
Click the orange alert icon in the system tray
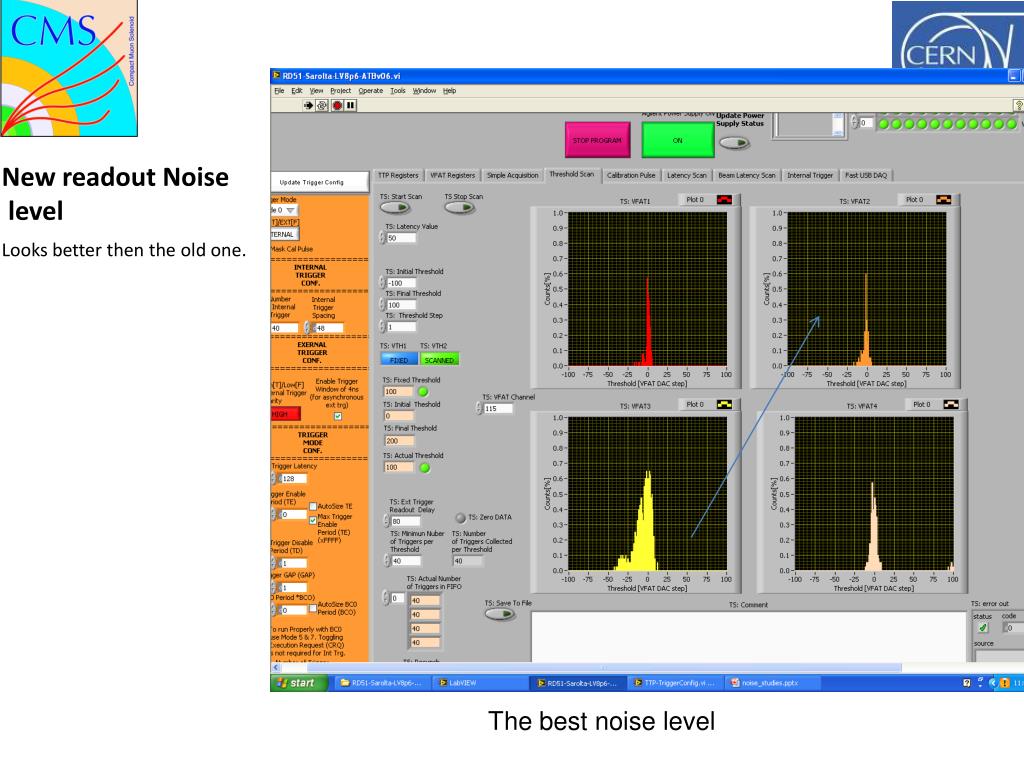click(x=1004, y=683)
